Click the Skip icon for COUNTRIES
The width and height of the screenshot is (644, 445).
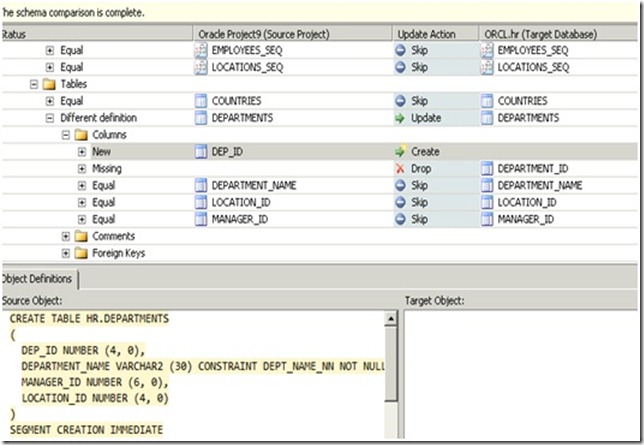400,101
